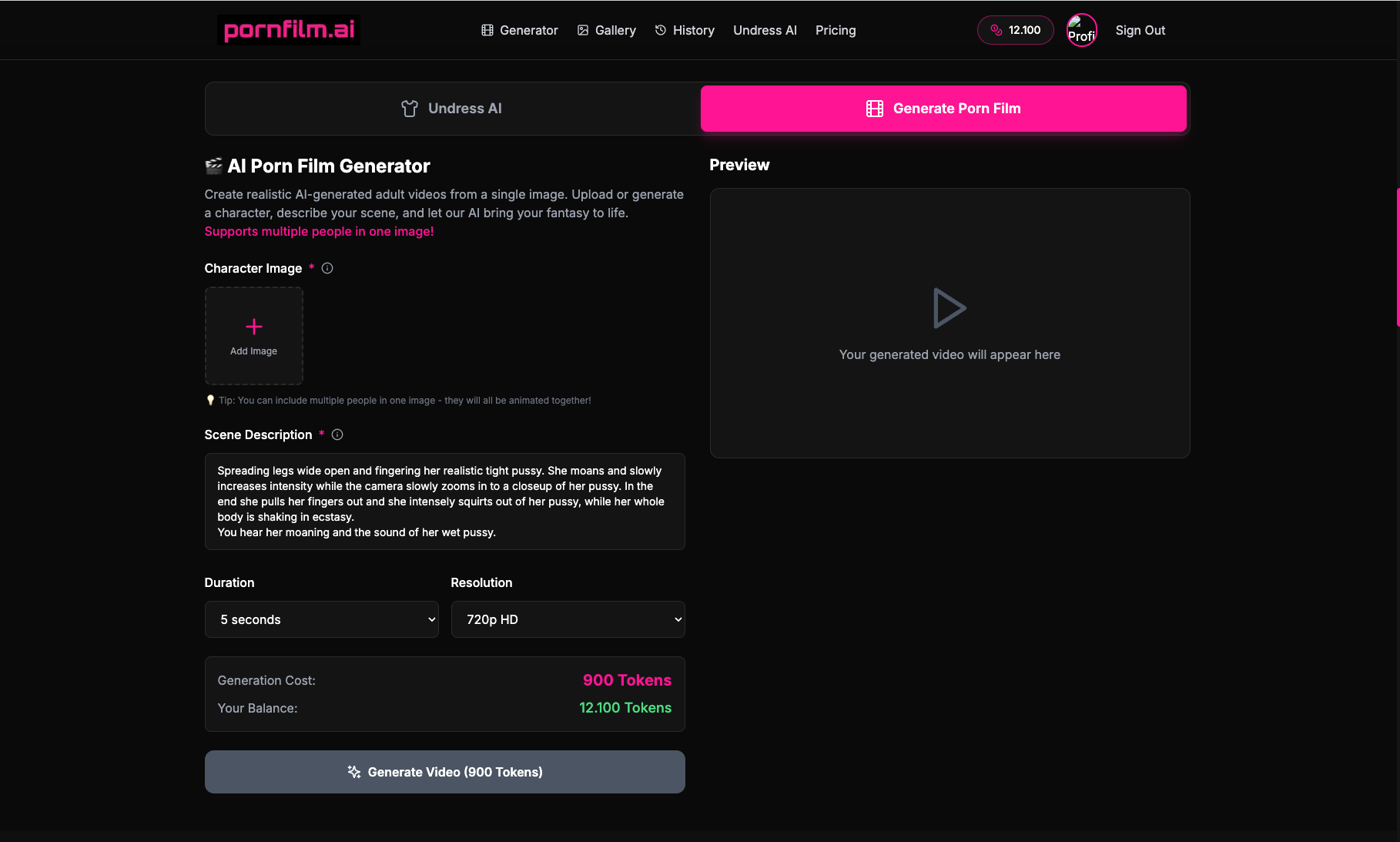Switch to the Undress AI tab
Image resolution: width=1400 pixels, height=842 pixels.
(x=451, y=109)
